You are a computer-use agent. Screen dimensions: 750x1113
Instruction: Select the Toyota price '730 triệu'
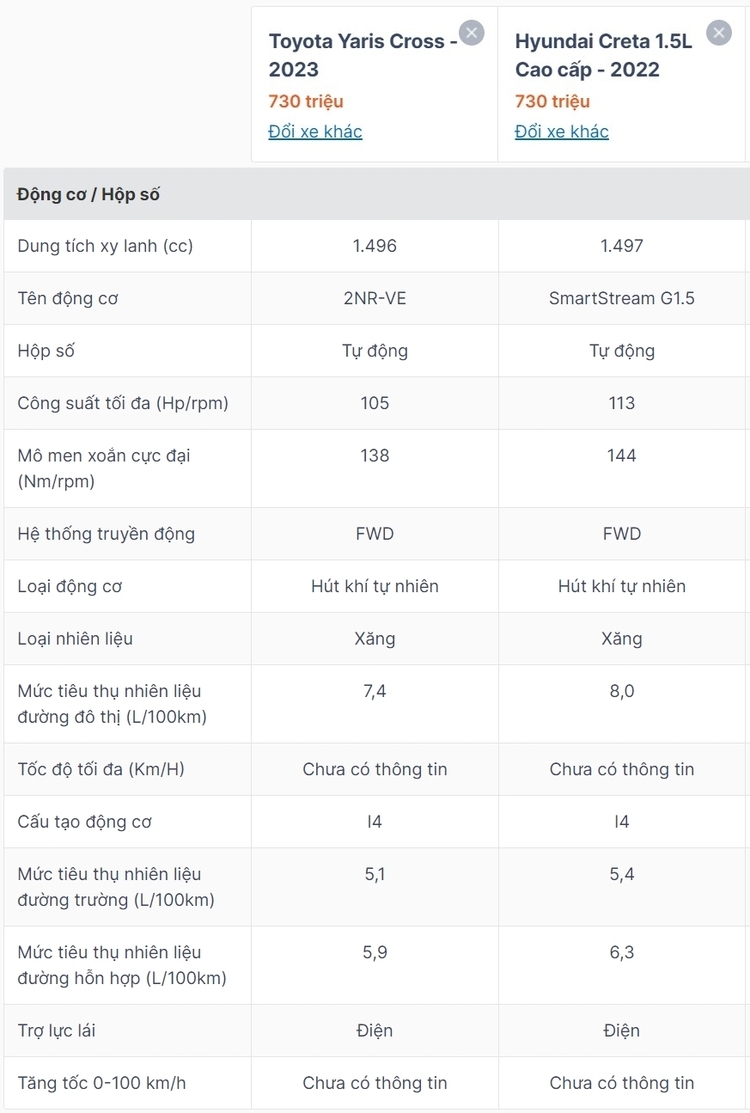[306, 102]
